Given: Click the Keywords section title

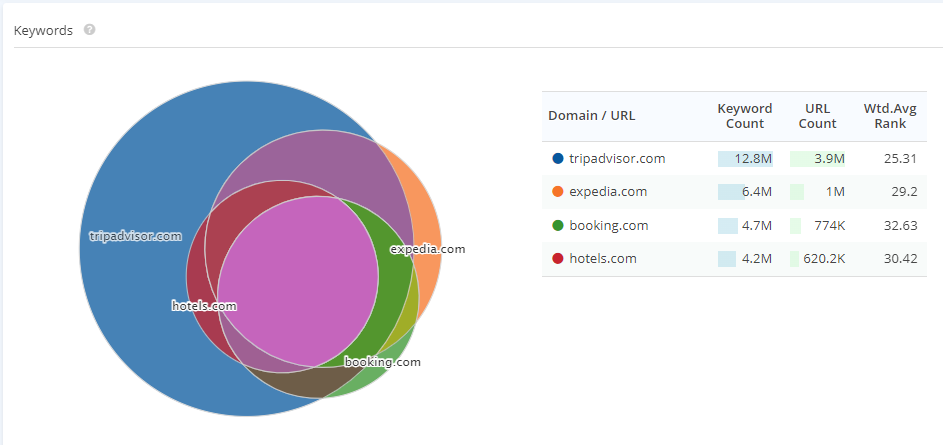Looking at the screenshot, I should tap(43, 30).
